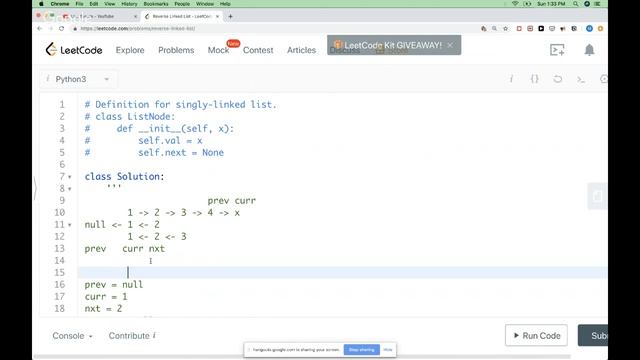Click the 'prev = null' line
This screenshot has height=360, width=640.
[114, 284]
